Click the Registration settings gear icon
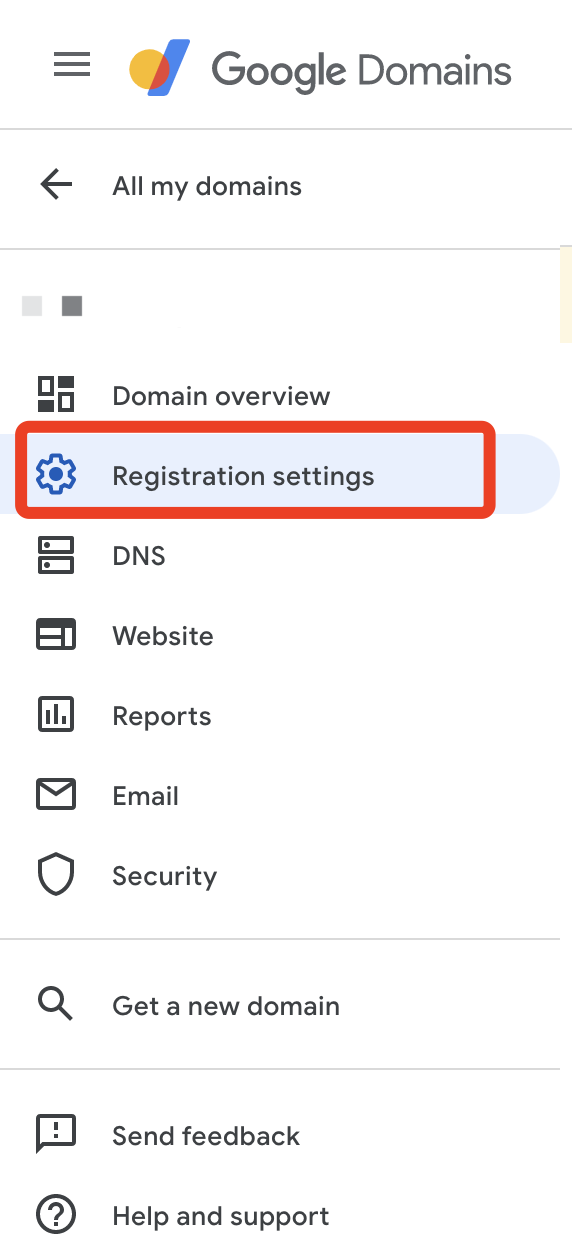The image size is (572, 1248). 56,474
